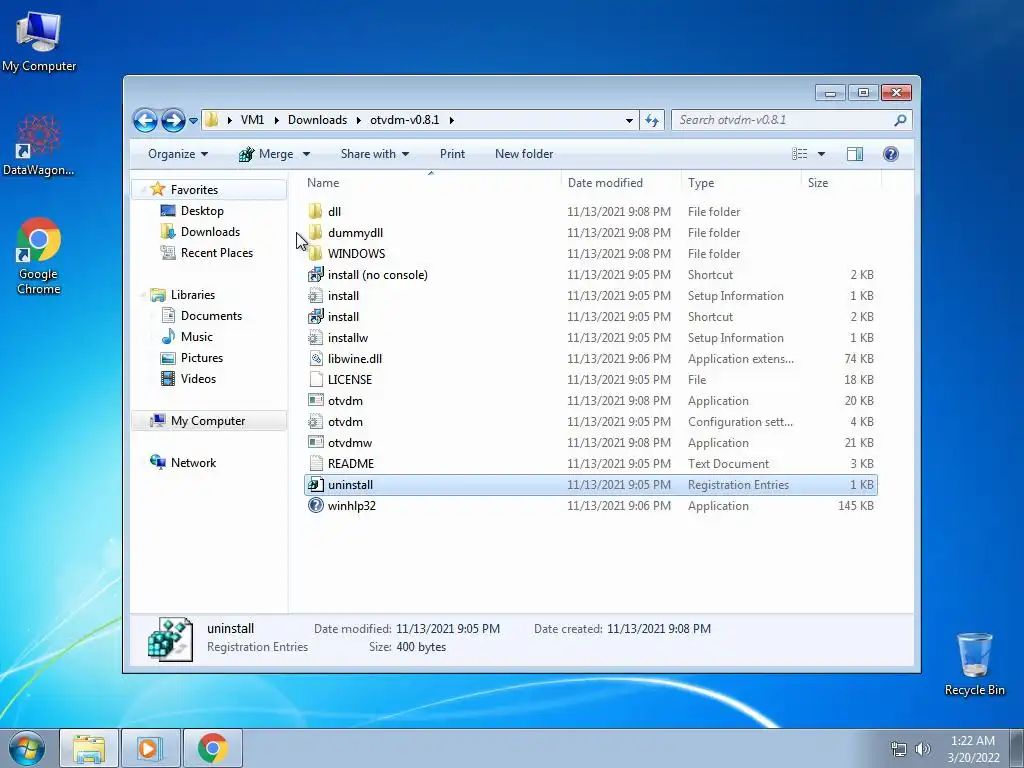Click Print in the toolbar

[x=452, y=154]
